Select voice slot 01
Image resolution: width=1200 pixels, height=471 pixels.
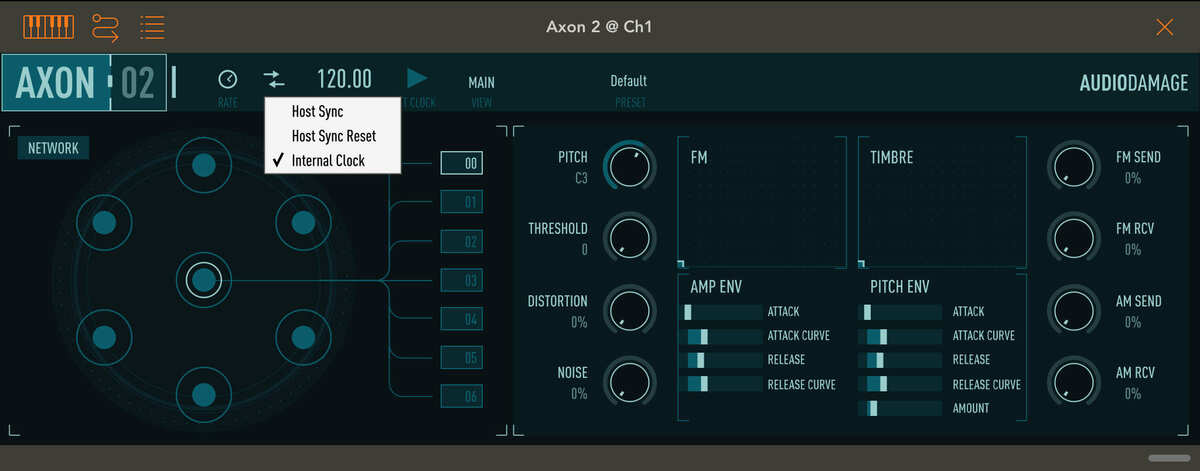462,202
